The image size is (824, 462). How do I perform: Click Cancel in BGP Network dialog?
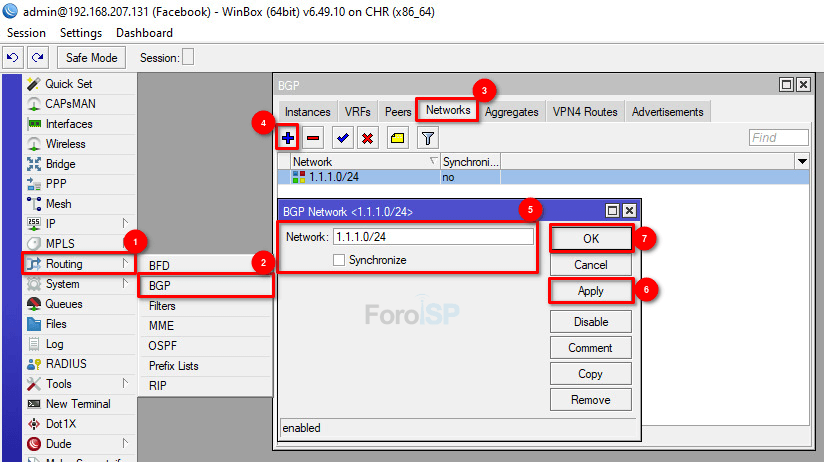591,265
